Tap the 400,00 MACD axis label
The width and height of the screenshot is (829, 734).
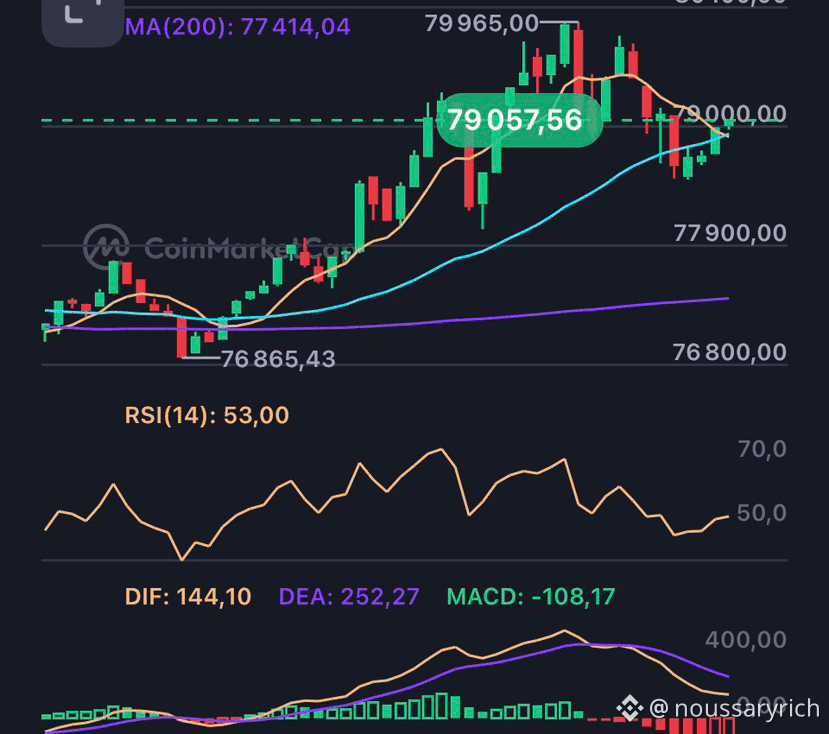coord(746,640)
